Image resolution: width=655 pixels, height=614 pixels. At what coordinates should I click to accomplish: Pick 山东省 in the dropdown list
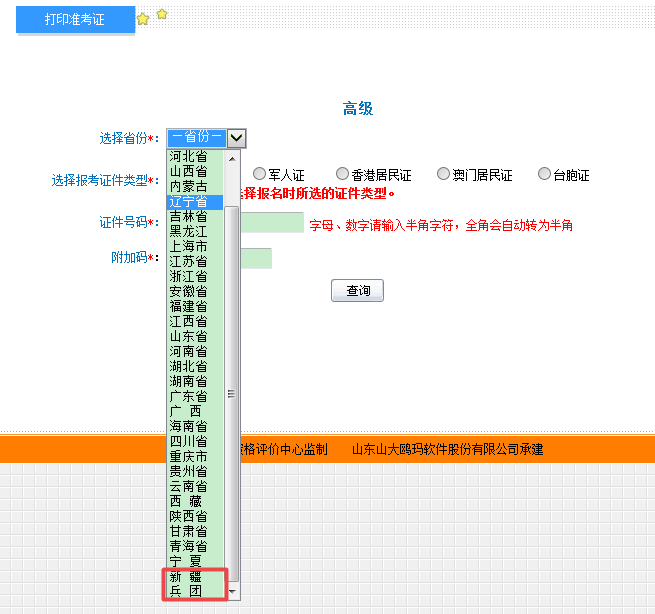click(188, 336)
